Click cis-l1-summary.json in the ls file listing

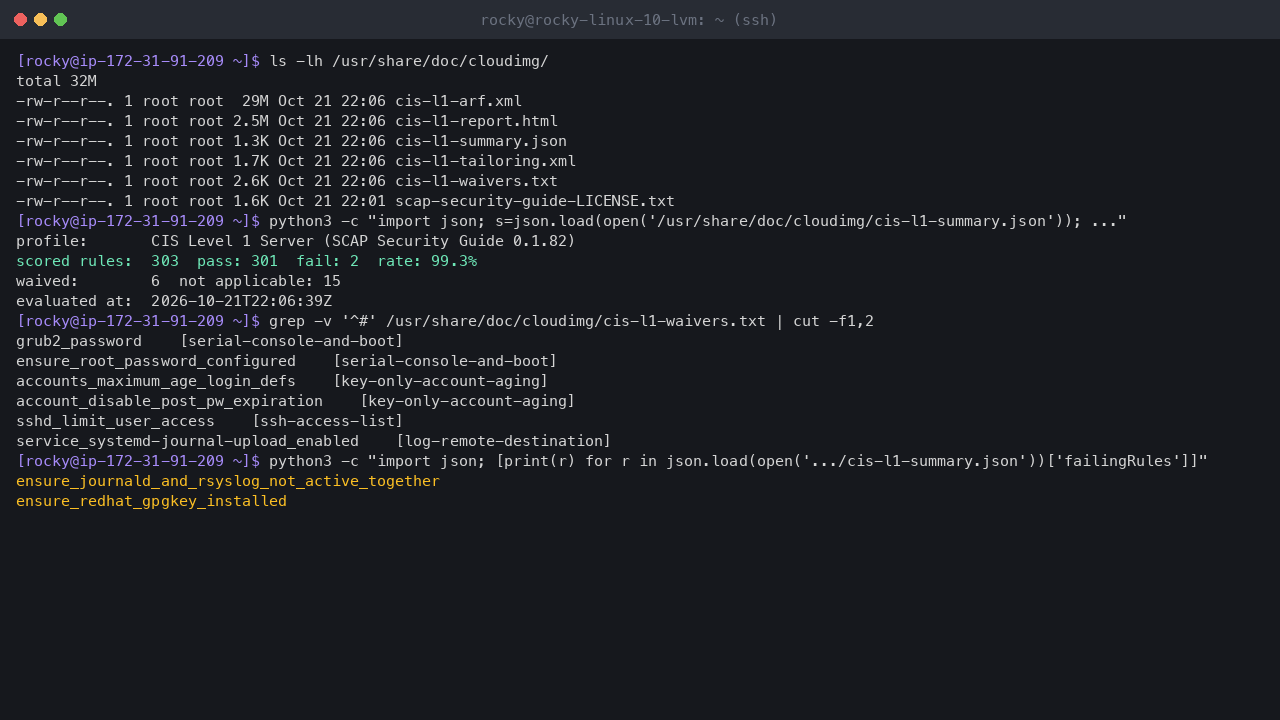(x=481, y=141)
